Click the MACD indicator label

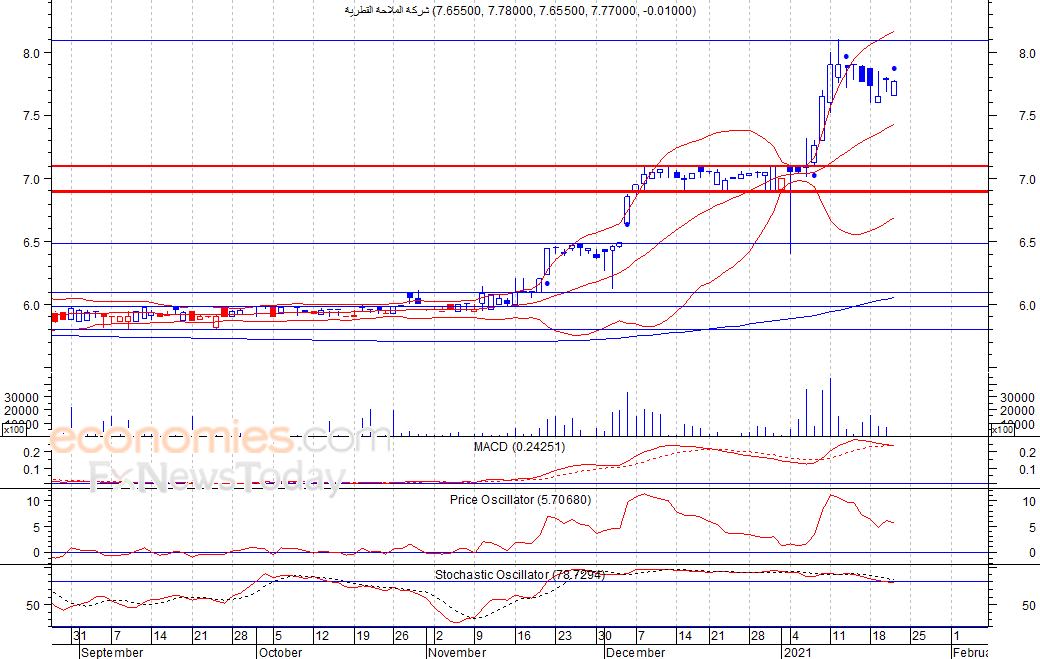518,447
